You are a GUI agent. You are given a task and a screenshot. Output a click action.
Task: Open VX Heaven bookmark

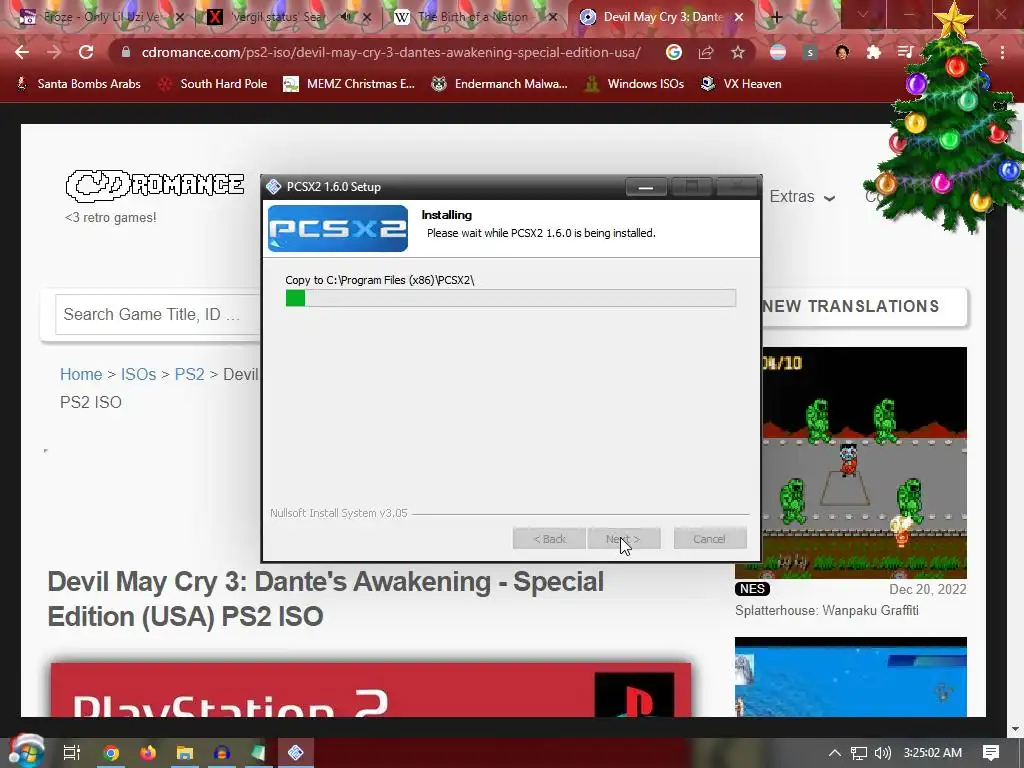[741, 84]
